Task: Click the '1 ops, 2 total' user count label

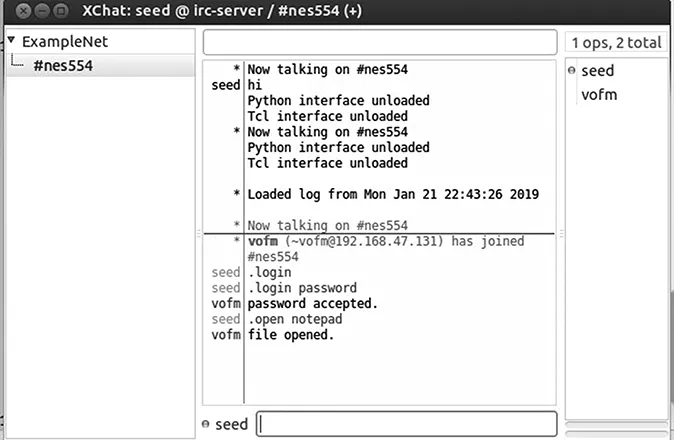Action: point(615,43)
